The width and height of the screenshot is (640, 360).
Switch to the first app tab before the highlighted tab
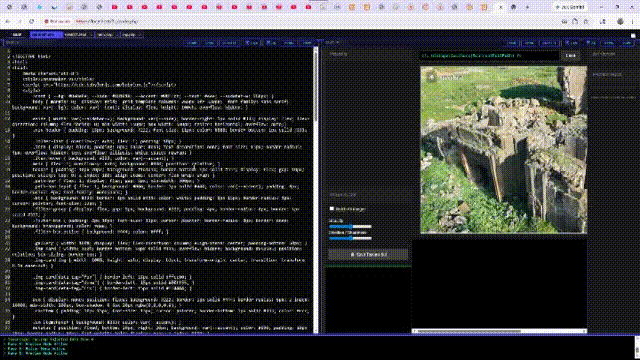click(x=17, y=35)
